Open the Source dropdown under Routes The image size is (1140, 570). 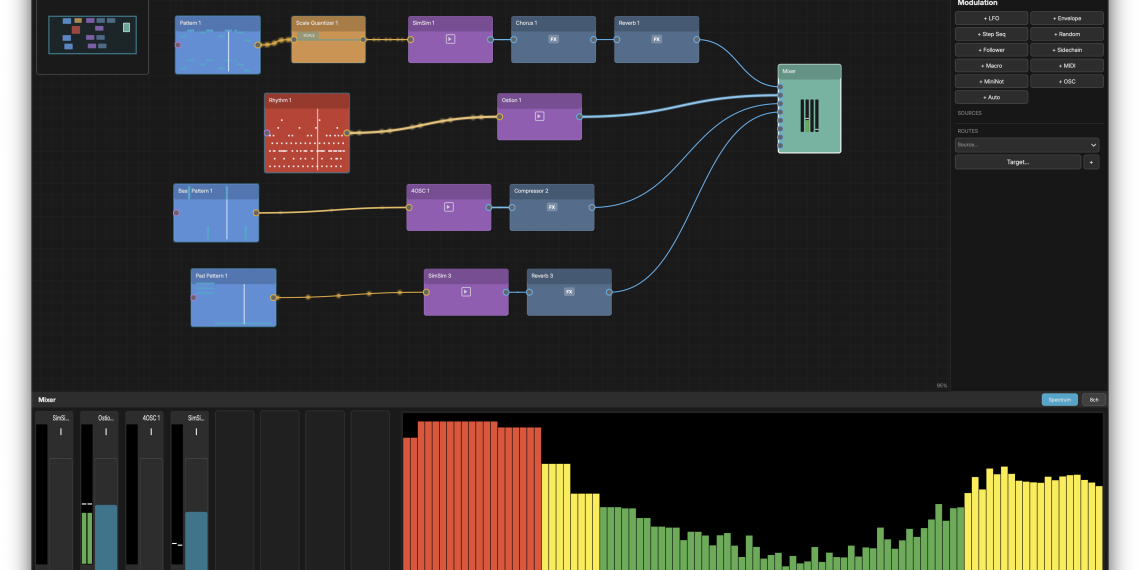1026,145
